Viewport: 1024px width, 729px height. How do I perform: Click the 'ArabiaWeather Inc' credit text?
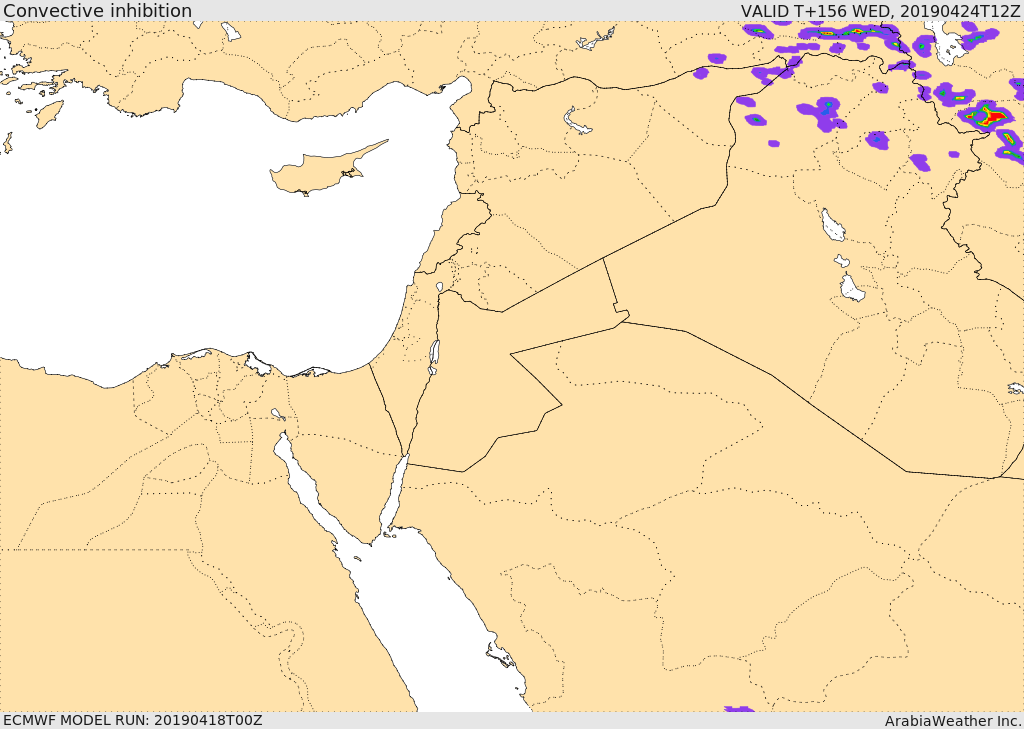tap(953, 721)
